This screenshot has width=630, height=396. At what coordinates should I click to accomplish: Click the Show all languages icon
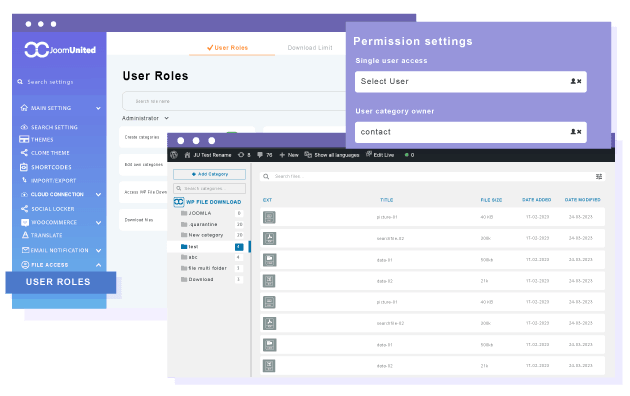point(308,155)
